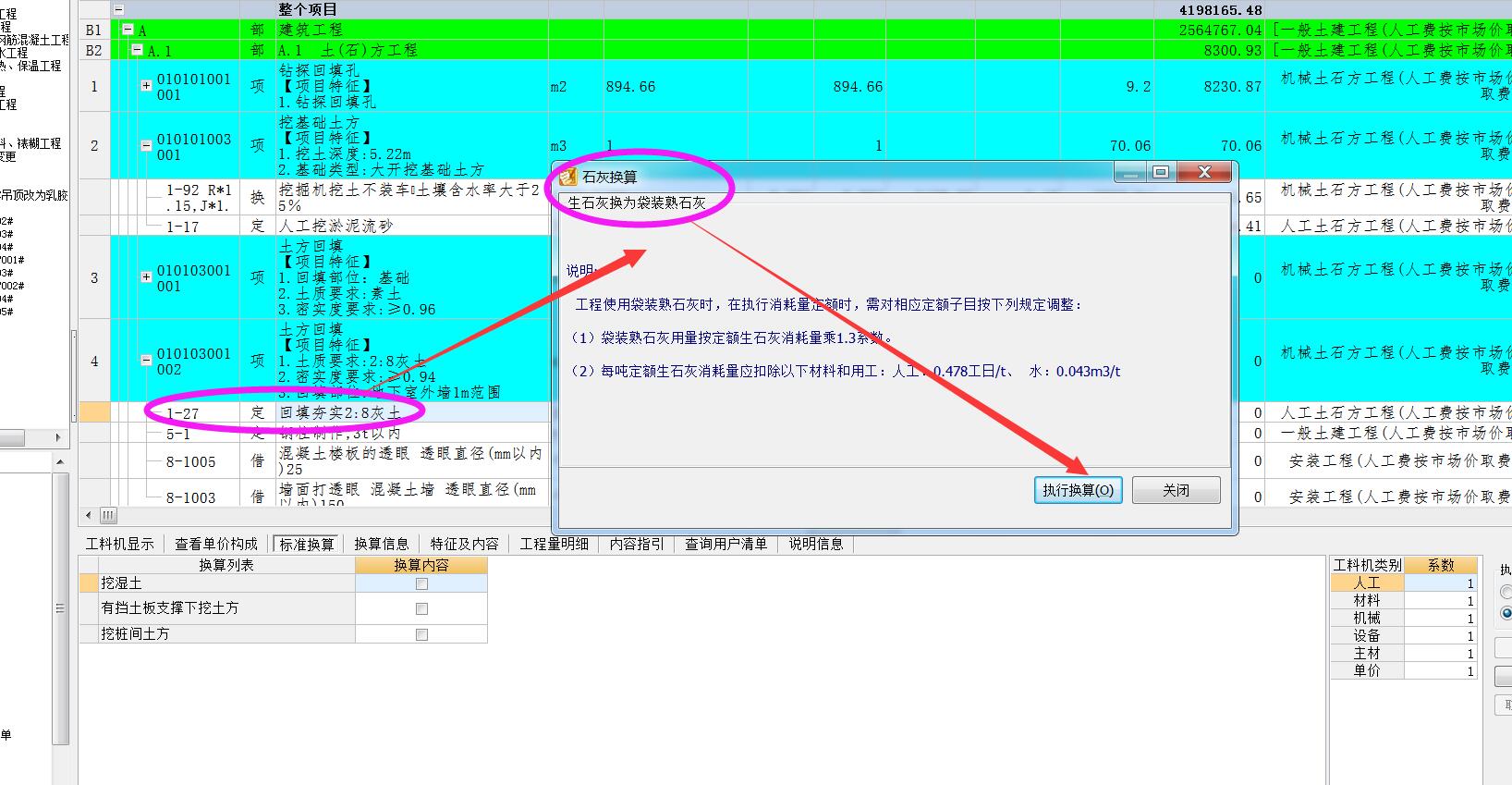This screenshot has height=785, width=1512.
Task: Click the B2 row header
Action: pyautogui.click(x=94, y=50)
